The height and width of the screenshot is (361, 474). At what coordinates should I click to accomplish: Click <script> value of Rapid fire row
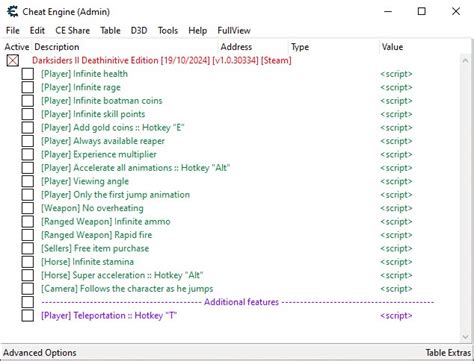coord(396,235)
